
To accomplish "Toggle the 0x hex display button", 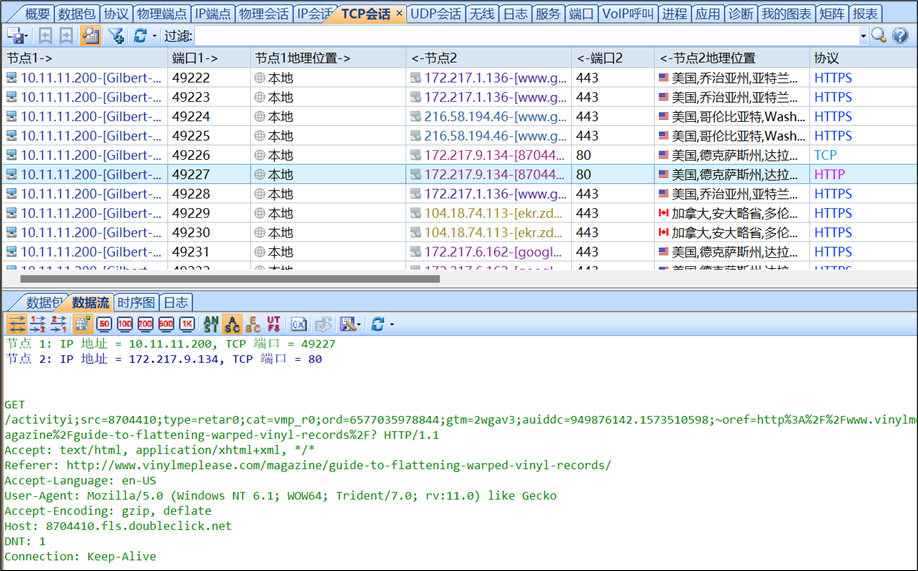I will pyautogui.click(x=298, y=324).
